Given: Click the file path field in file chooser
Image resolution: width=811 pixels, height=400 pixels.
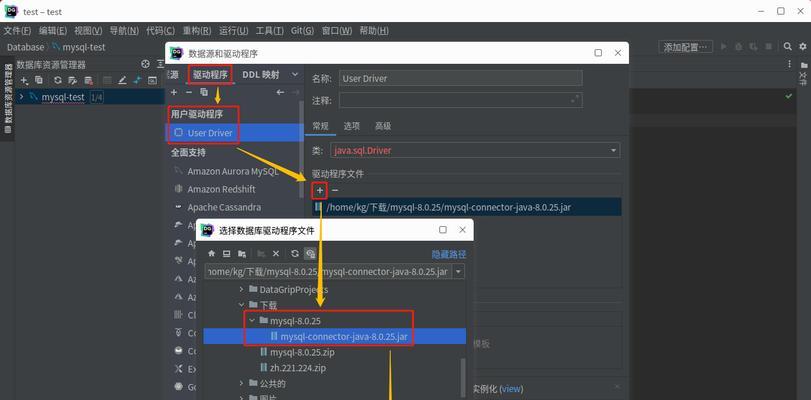Looking at the screenshot, I should click(328, 272).
